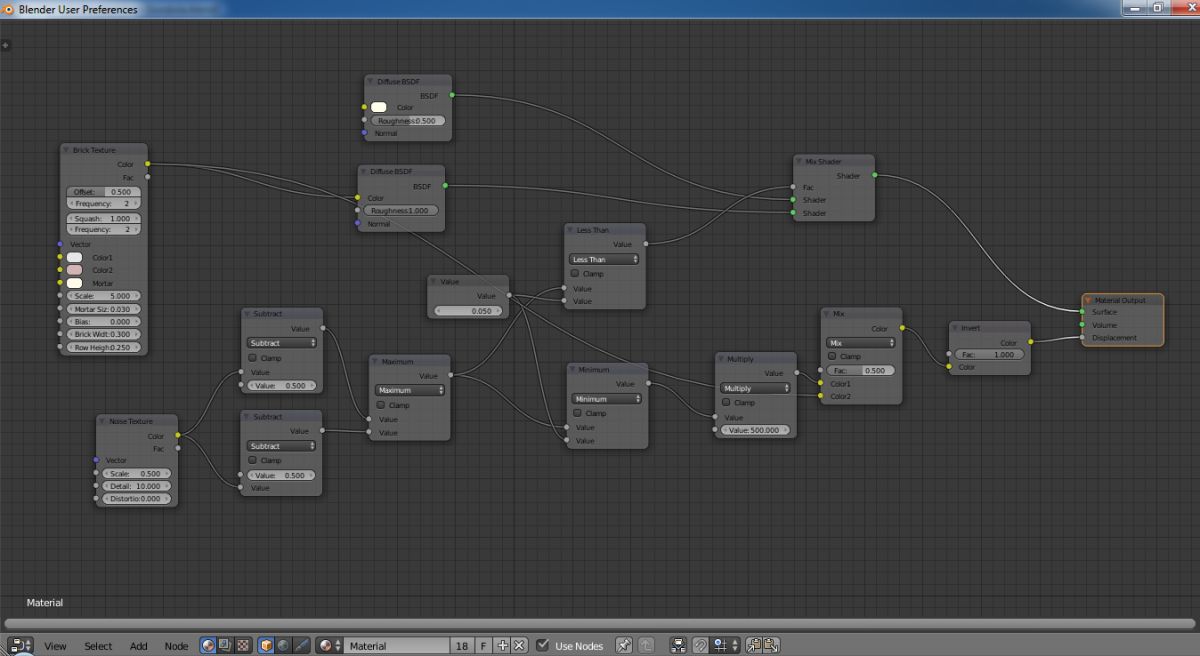Enable Clamp on Minimum node
The height and width of the screenshot is (656, 1200).
point(577,413)
